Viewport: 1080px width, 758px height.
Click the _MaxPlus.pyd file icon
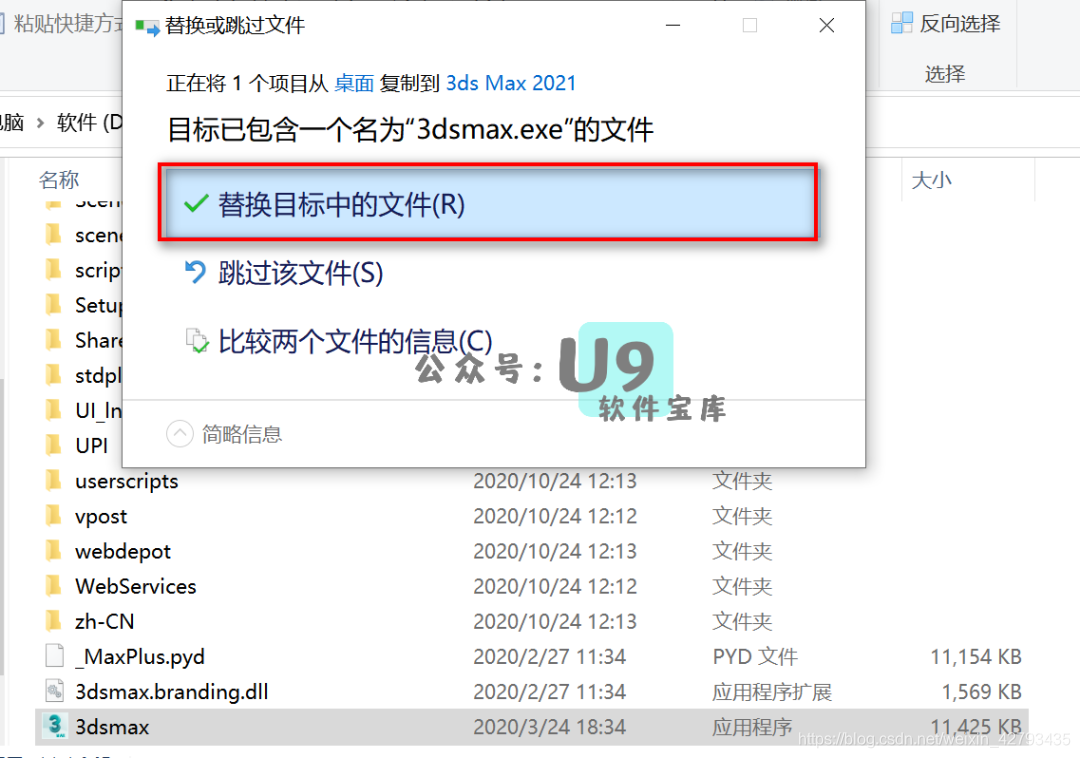pyautogui.click(x=55, y=656)
